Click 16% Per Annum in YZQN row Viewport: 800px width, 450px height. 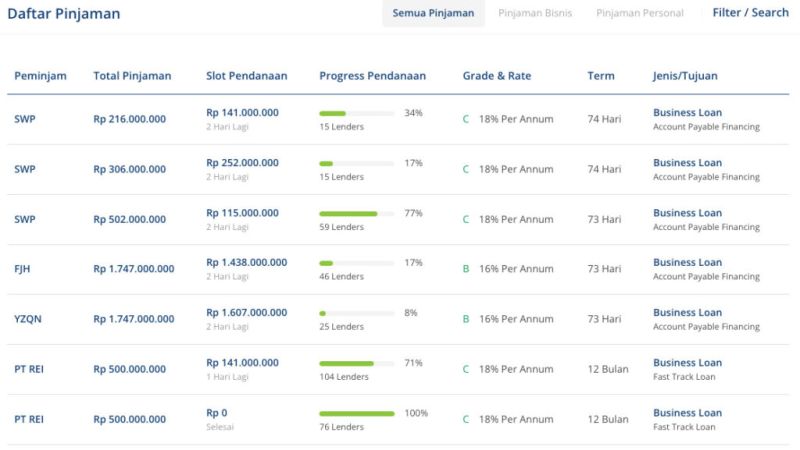click(x=516, y=319)
